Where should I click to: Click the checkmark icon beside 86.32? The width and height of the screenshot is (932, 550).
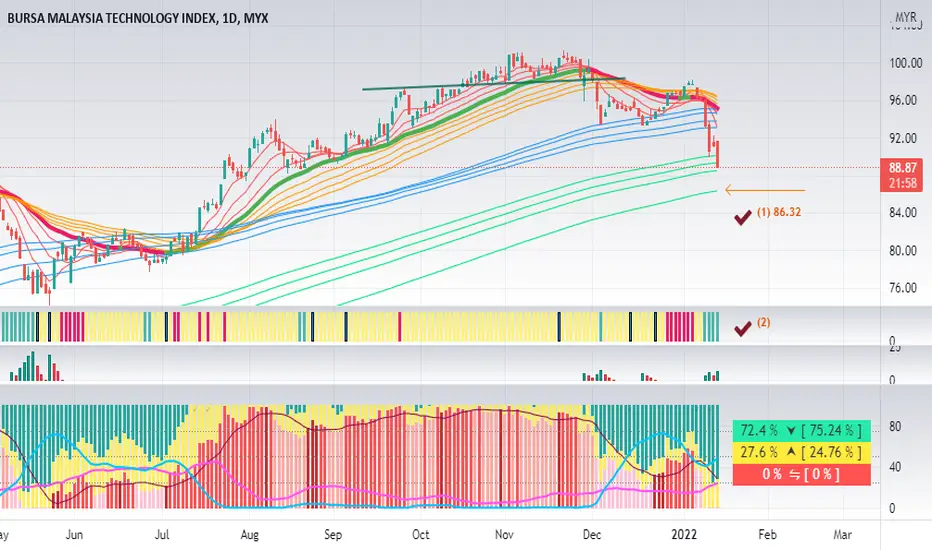click(x=742, y=218)
